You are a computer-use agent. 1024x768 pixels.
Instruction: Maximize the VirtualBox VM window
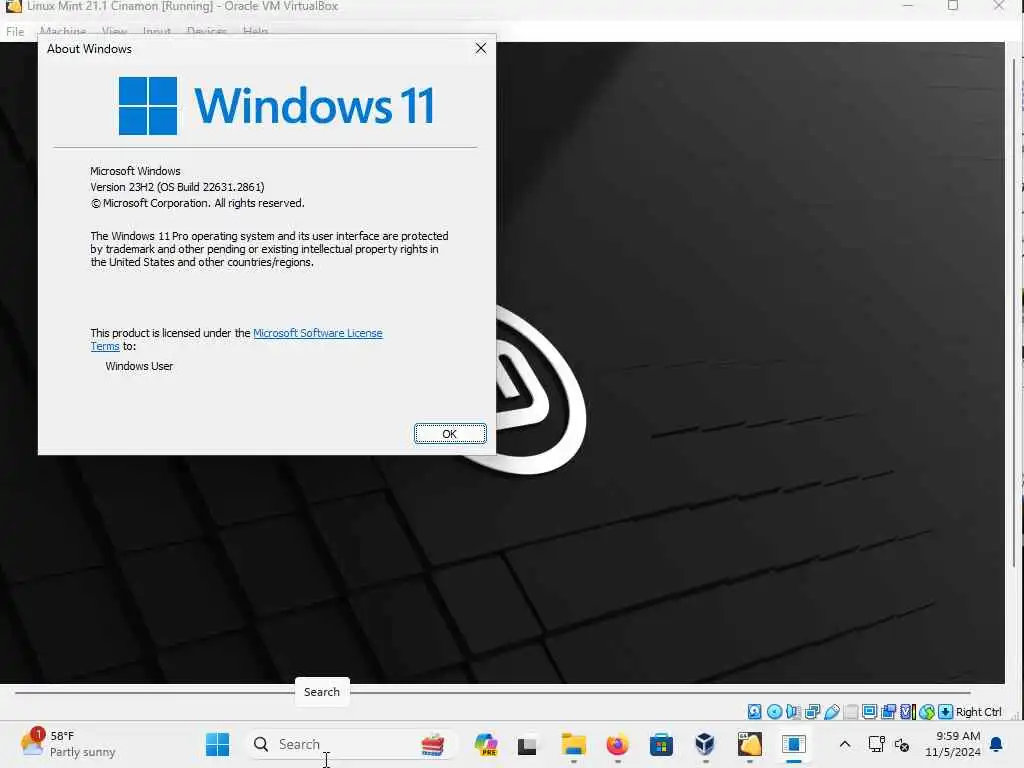[x=953, y=6]
